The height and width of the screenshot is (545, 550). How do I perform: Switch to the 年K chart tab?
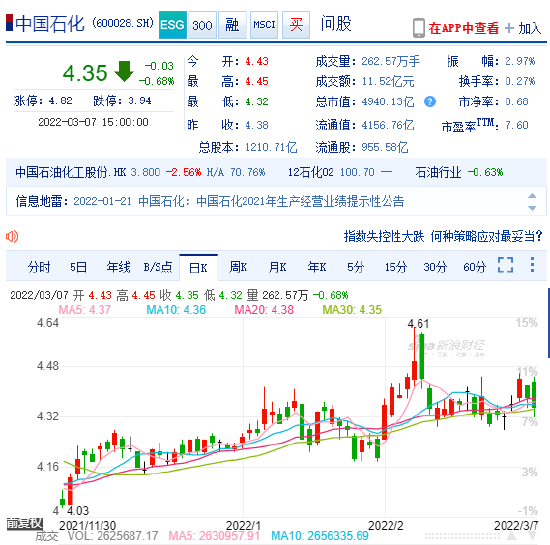316,267
